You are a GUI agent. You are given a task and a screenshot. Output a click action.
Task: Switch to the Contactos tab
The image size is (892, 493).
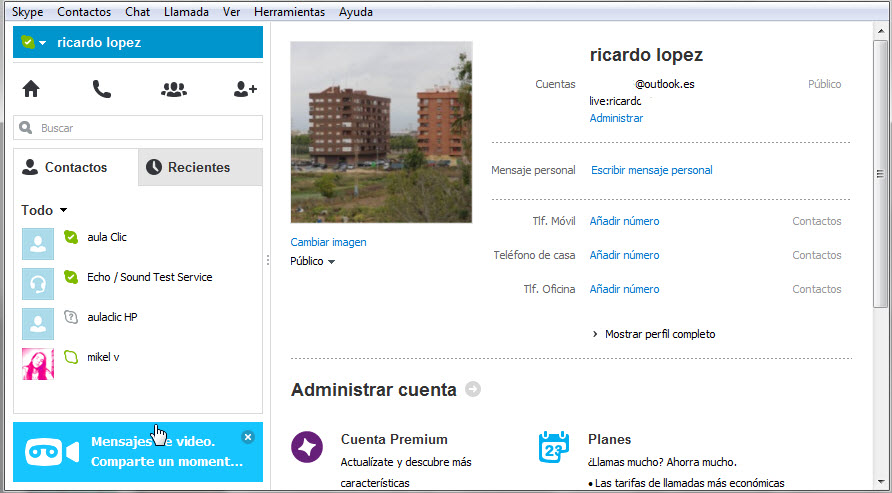pos(76,167)
